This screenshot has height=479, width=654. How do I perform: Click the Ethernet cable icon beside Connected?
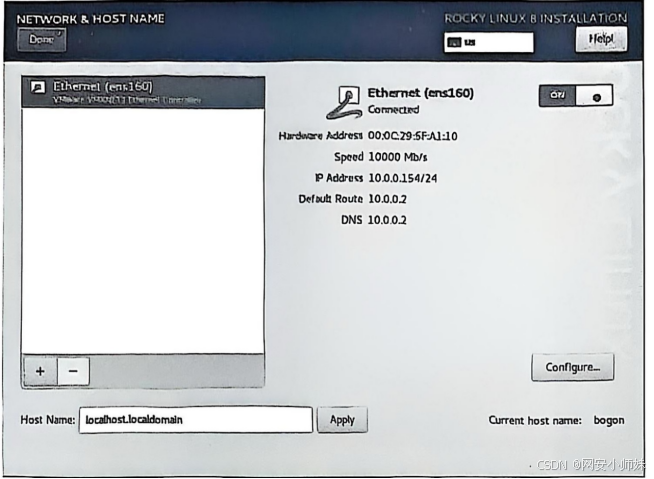(344, 102)
